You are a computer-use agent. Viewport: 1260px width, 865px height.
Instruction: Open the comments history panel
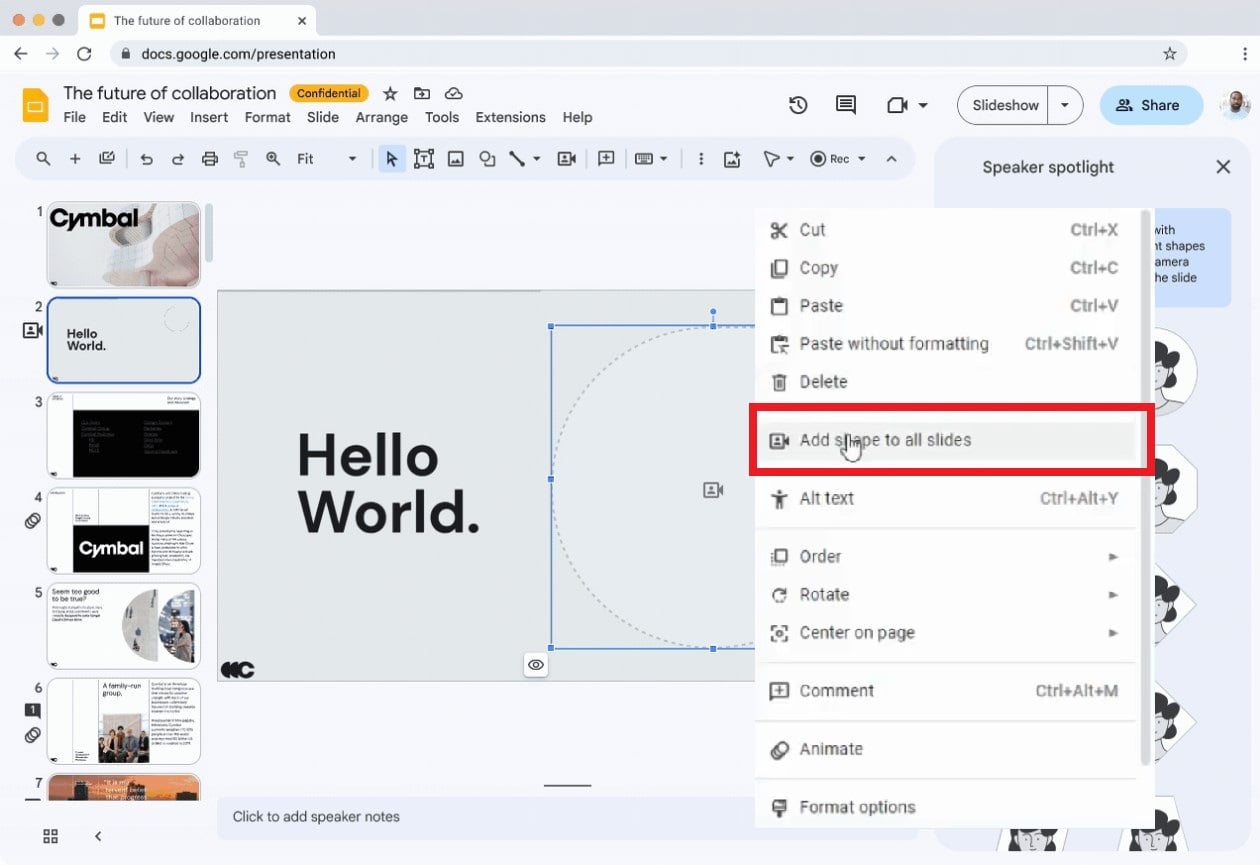(x=846, y=105)
